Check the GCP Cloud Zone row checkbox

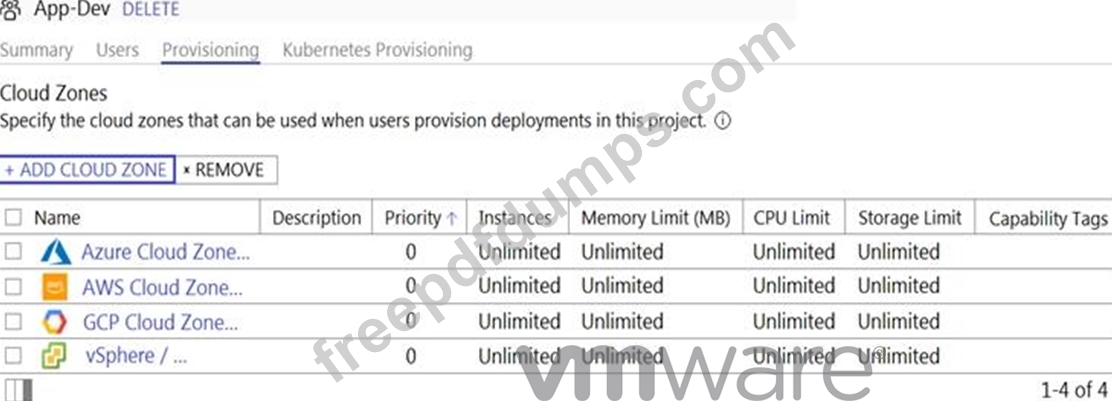(13, 322)
